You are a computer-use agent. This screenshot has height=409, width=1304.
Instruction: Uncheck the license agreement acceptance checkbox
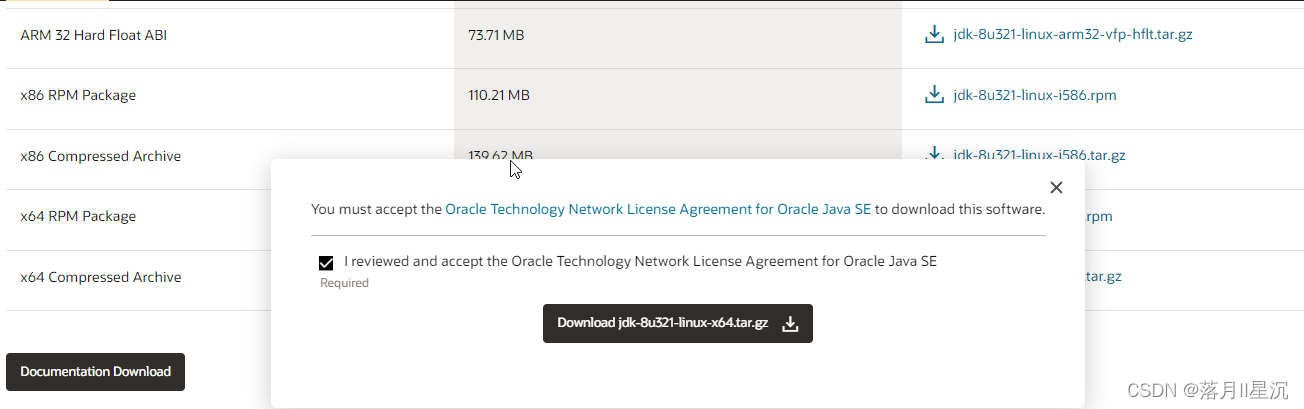pos(325,263)
